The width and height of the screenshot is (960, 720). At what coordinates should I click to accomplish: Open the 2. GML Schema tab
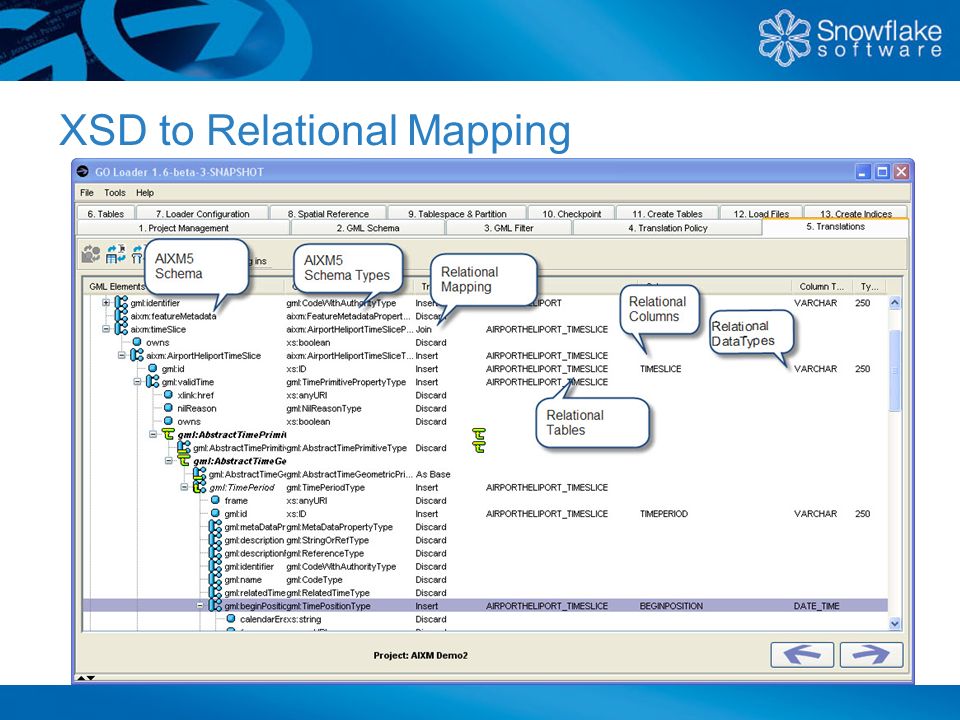368,228
